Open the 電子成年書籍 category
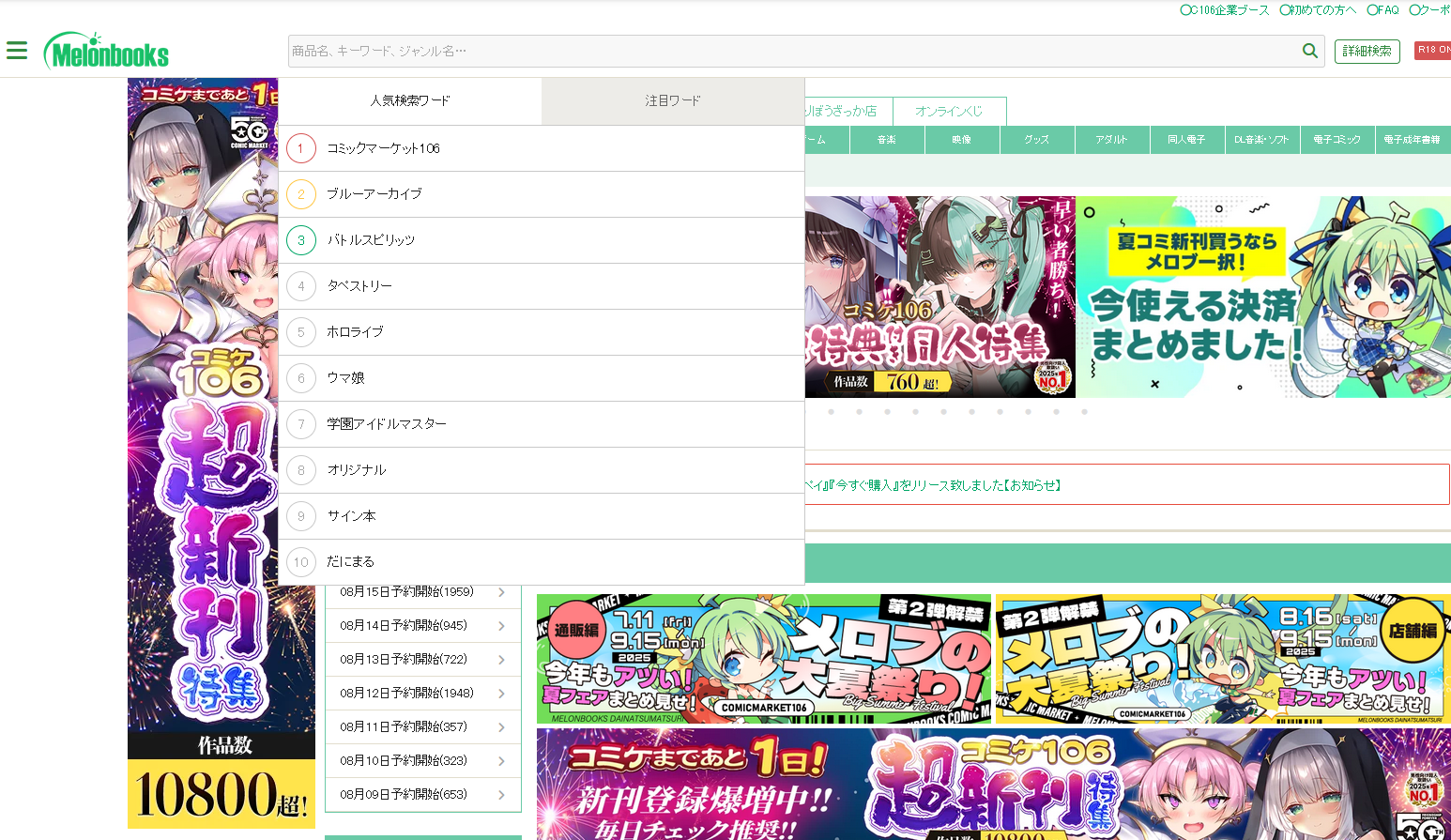Screen dimensions: 1451x840 click(1413, 140)
